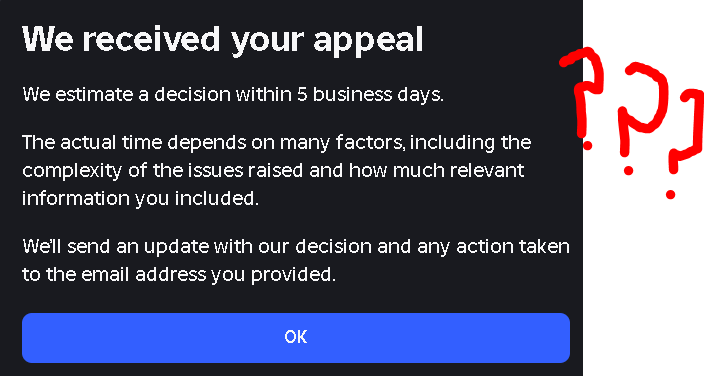Click the word "factors" in the second paragraph

coord(370,142)
